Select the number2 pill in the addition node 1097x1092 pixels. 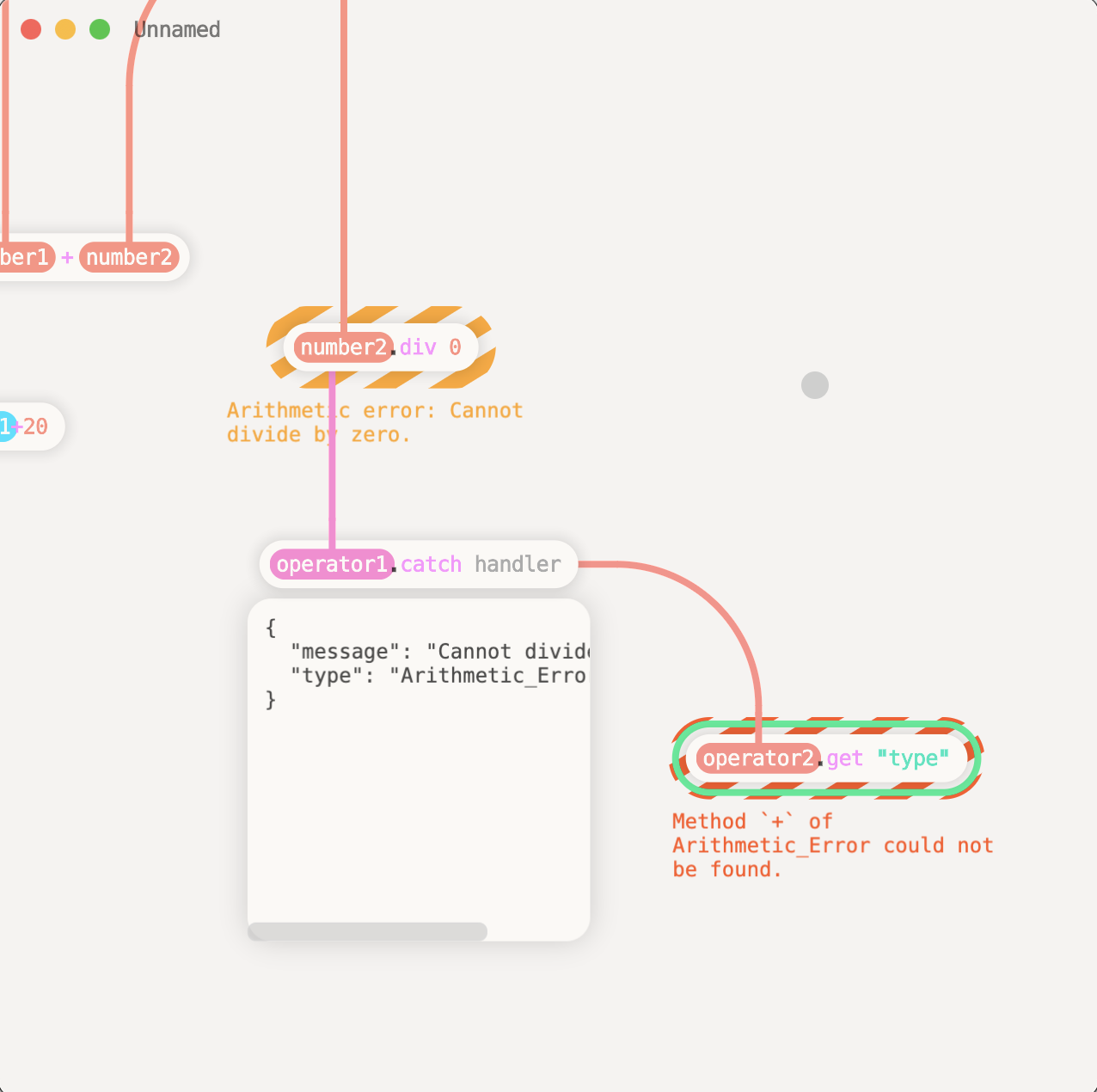point(129,257)
